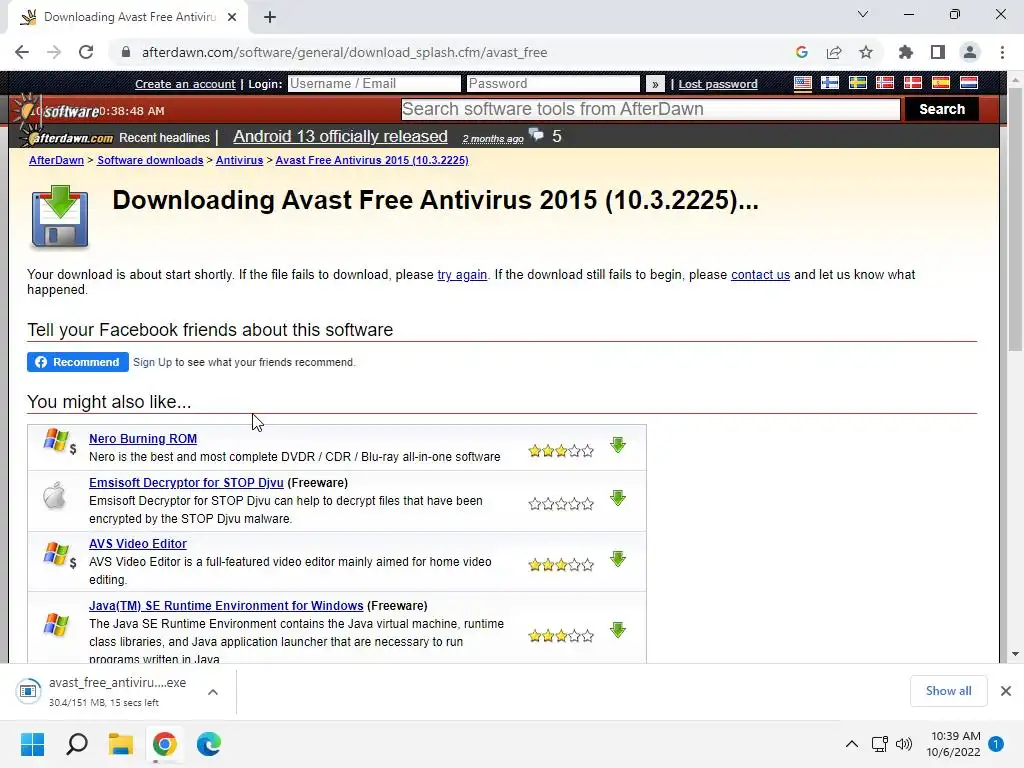The image size is (1024, 768).
Task: Close the Downloading Avast tab
Action: pyautogui.click(x=232, y=17)
